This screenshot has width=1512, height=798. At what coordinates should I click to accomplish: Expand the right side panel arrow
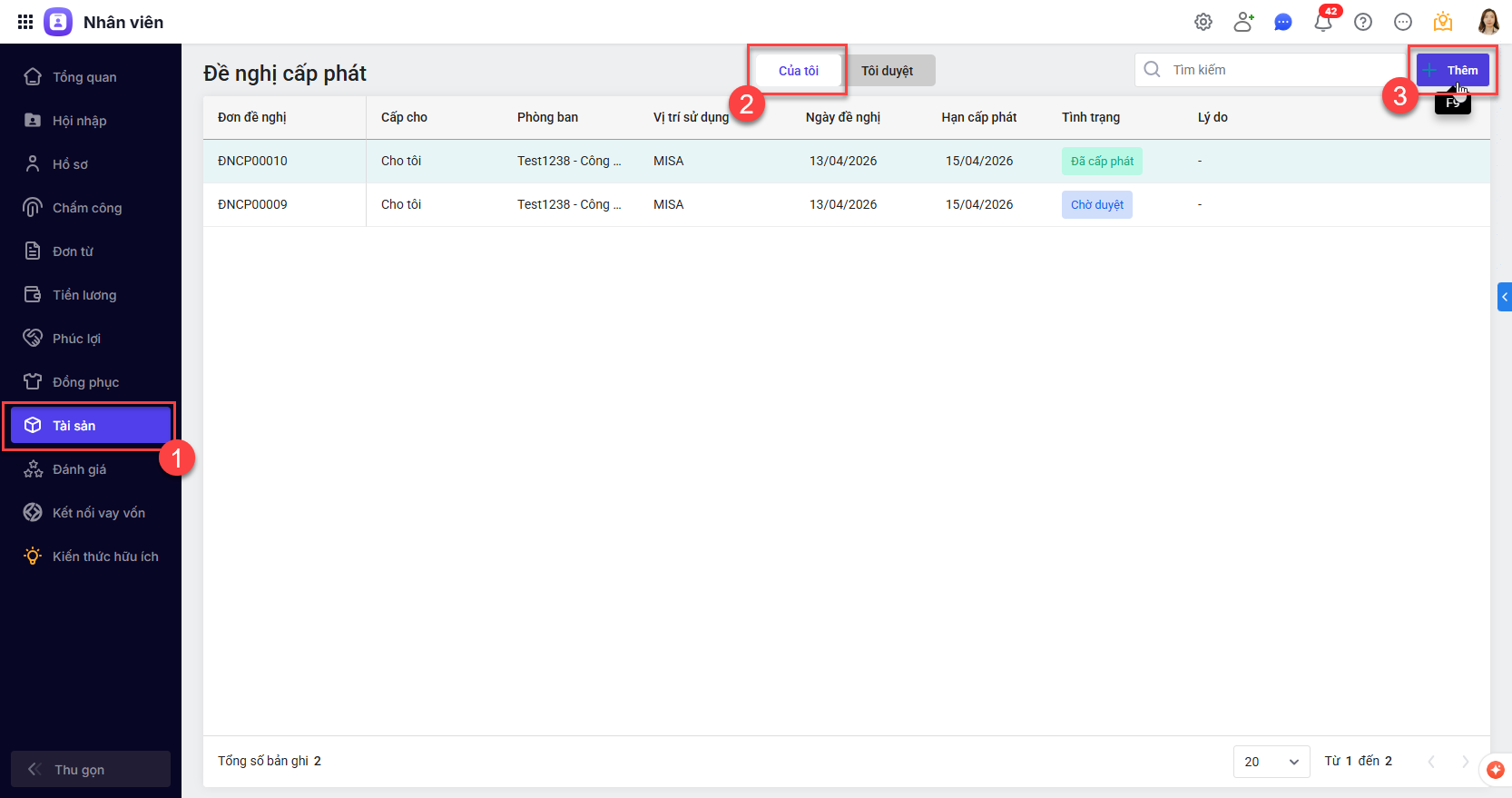tap(1505, 297)
